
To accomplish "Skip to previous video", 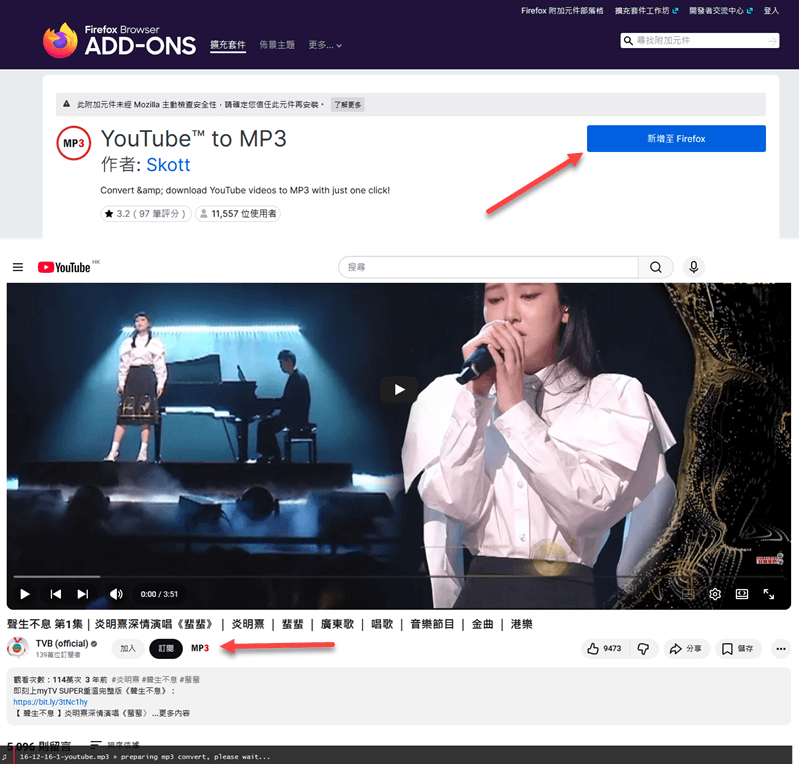I will click(x=56, y=594).
